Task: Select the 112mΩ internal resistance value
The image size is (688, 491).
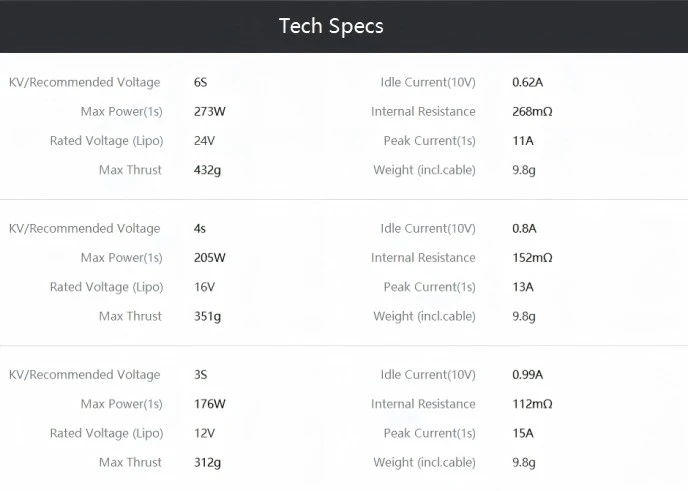Action: coord(532,404)
